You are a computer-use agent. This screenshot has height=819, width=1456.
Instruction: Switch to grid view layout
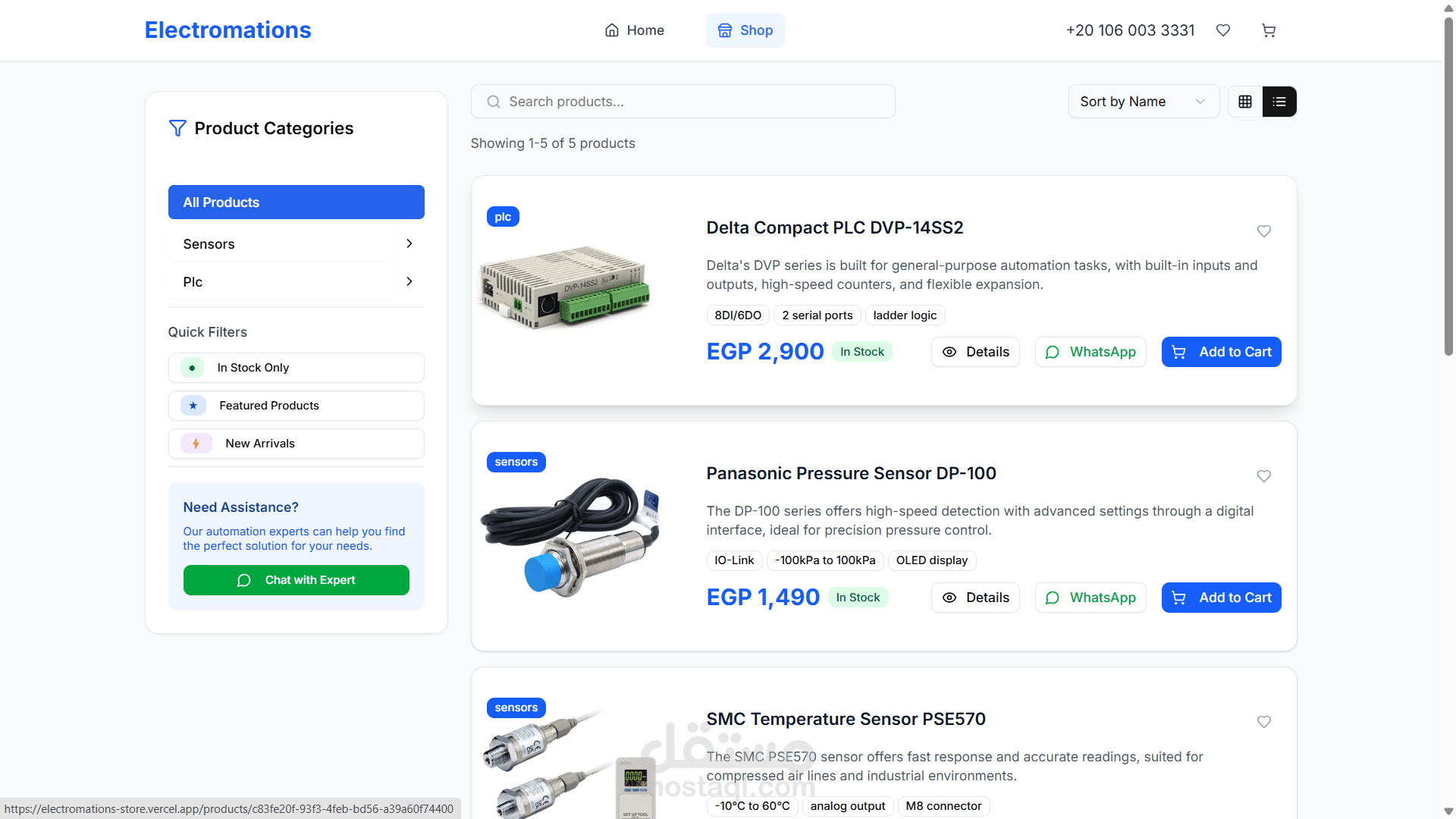1245,102
